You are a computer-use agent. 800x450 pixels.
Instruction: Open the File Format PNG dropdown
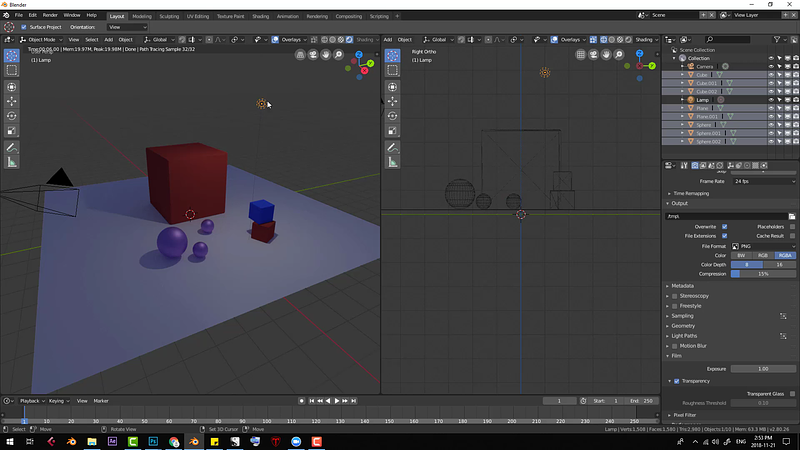764,246
